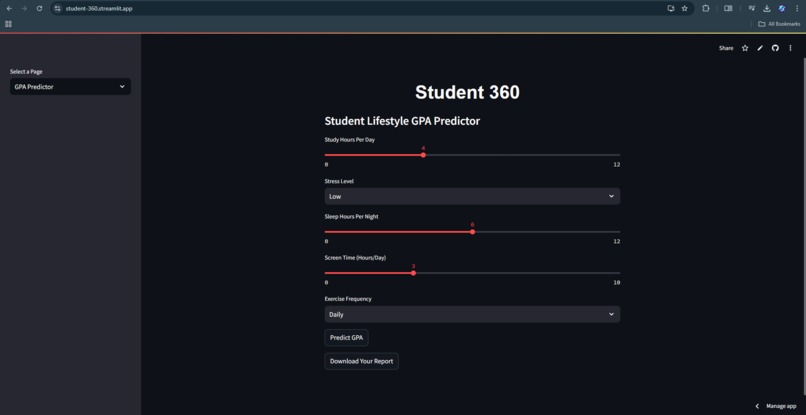
Task: Open the Chrome three-dot menu
Action: coord(797,8)
